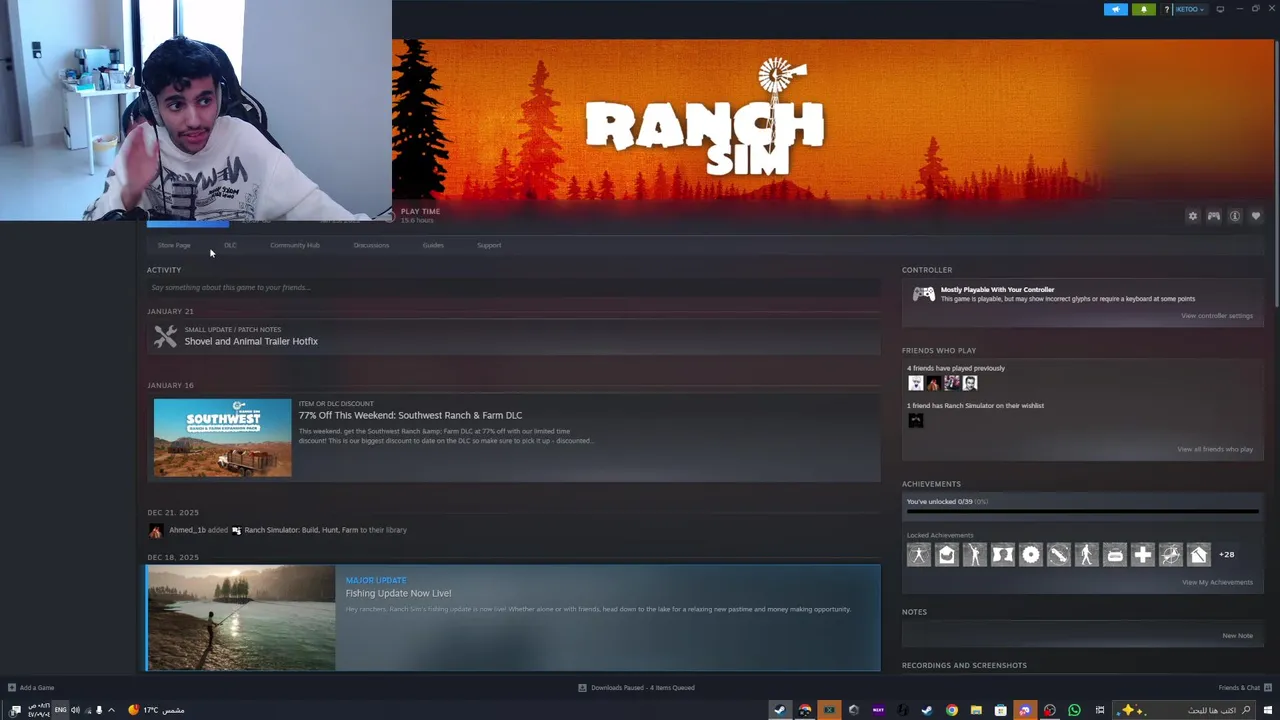Focus the 'Say something about this game' field

[513, 287]
